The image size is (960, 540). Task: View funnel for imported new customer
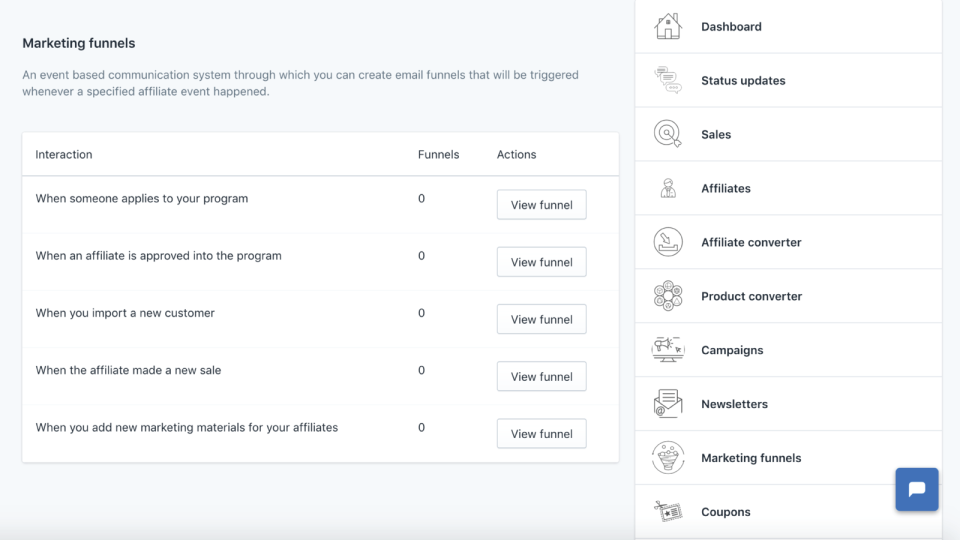[541, 319]
